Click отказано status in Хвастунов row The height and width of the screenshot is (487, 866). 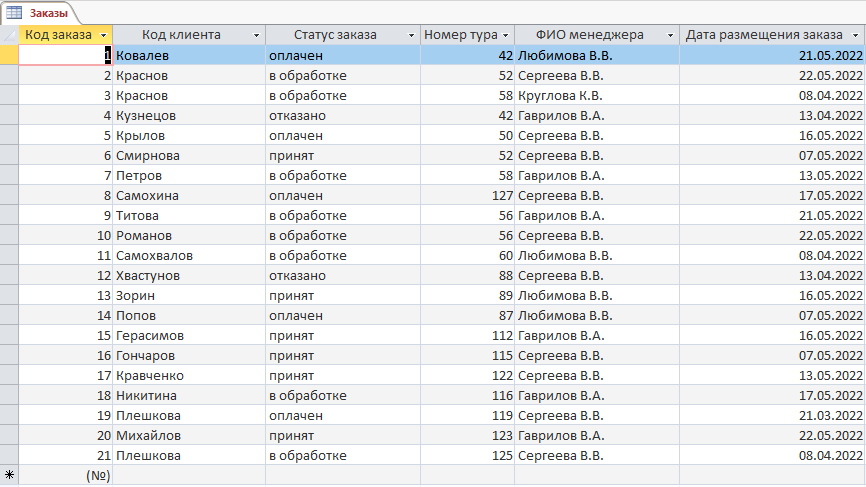(343, 276)
